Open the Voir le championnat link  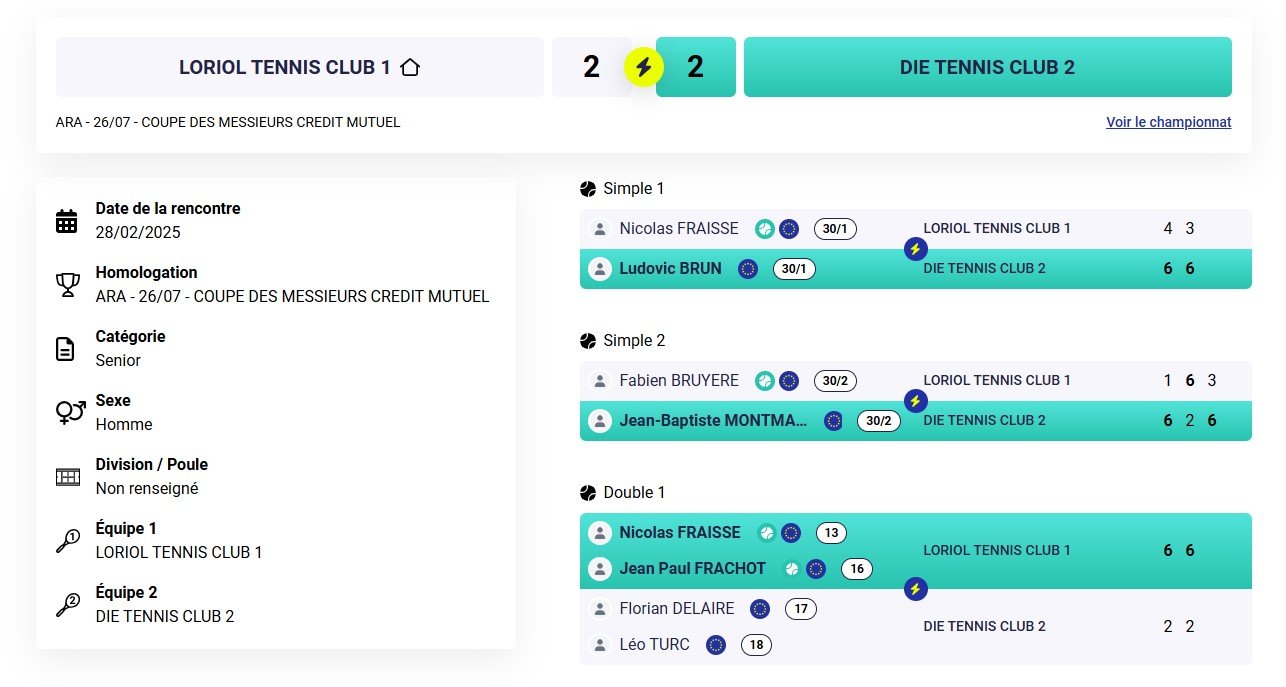point(1168,122)
